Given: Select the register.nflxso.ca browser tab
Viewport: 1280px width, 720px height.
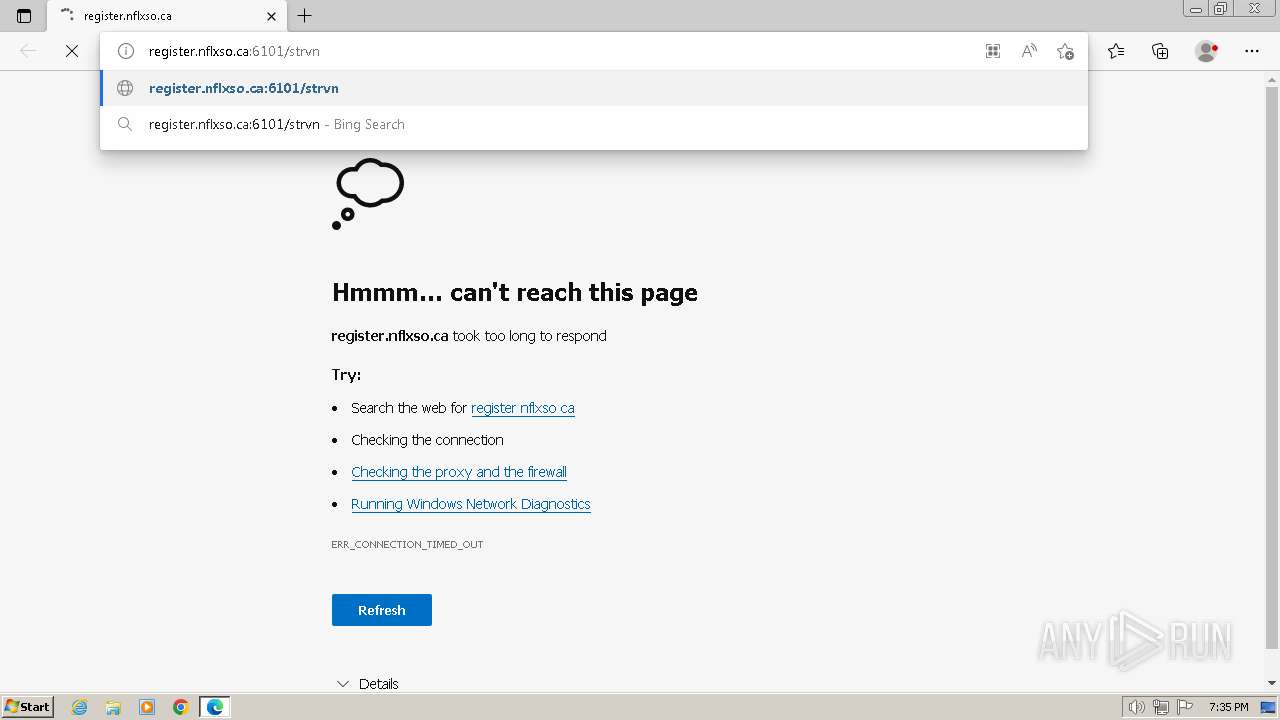Looking at the screenshot, I should click(x=166, y=16).
